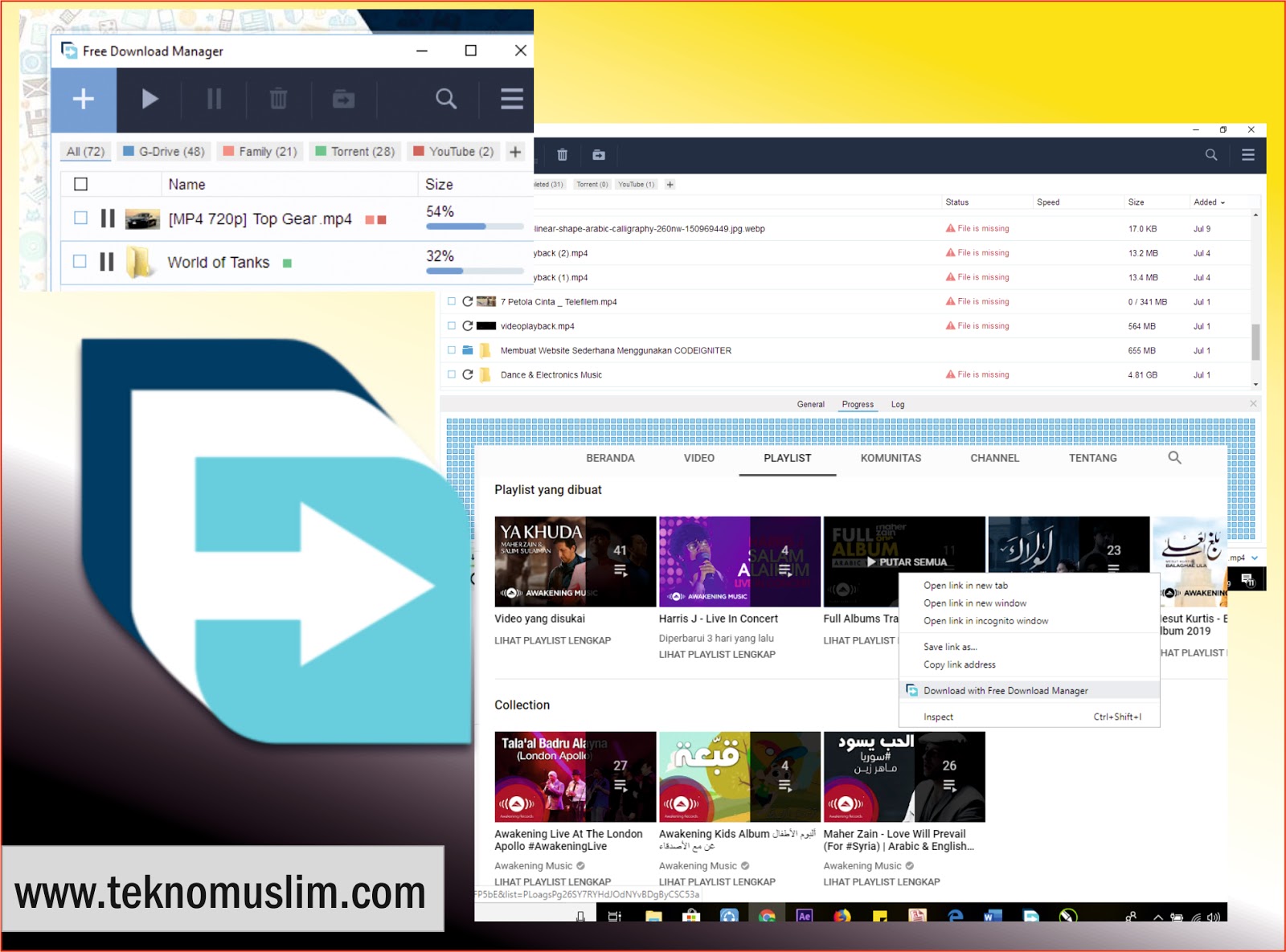Open hamburger menu in small Free Download Manager window
1286x952 pixels.
(512, 99)
